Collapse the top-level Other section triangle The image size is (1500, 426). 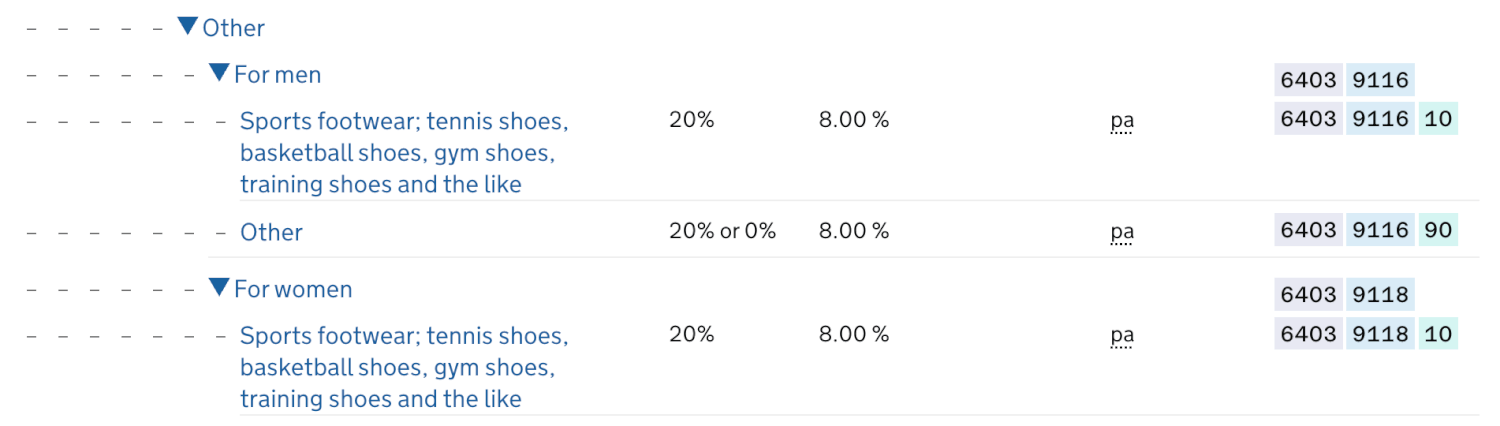tap(188, 26)
